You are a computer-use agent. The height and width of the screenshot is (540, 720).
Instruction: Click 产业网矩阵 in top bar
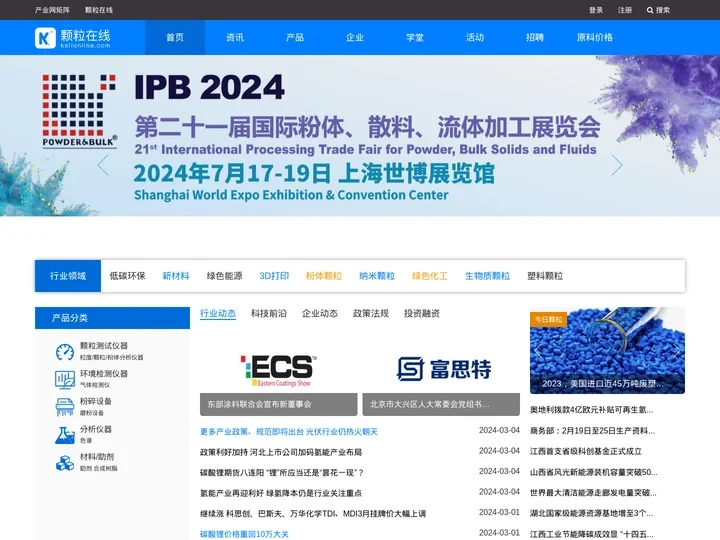pyautogui.click(x=52, y=10)
